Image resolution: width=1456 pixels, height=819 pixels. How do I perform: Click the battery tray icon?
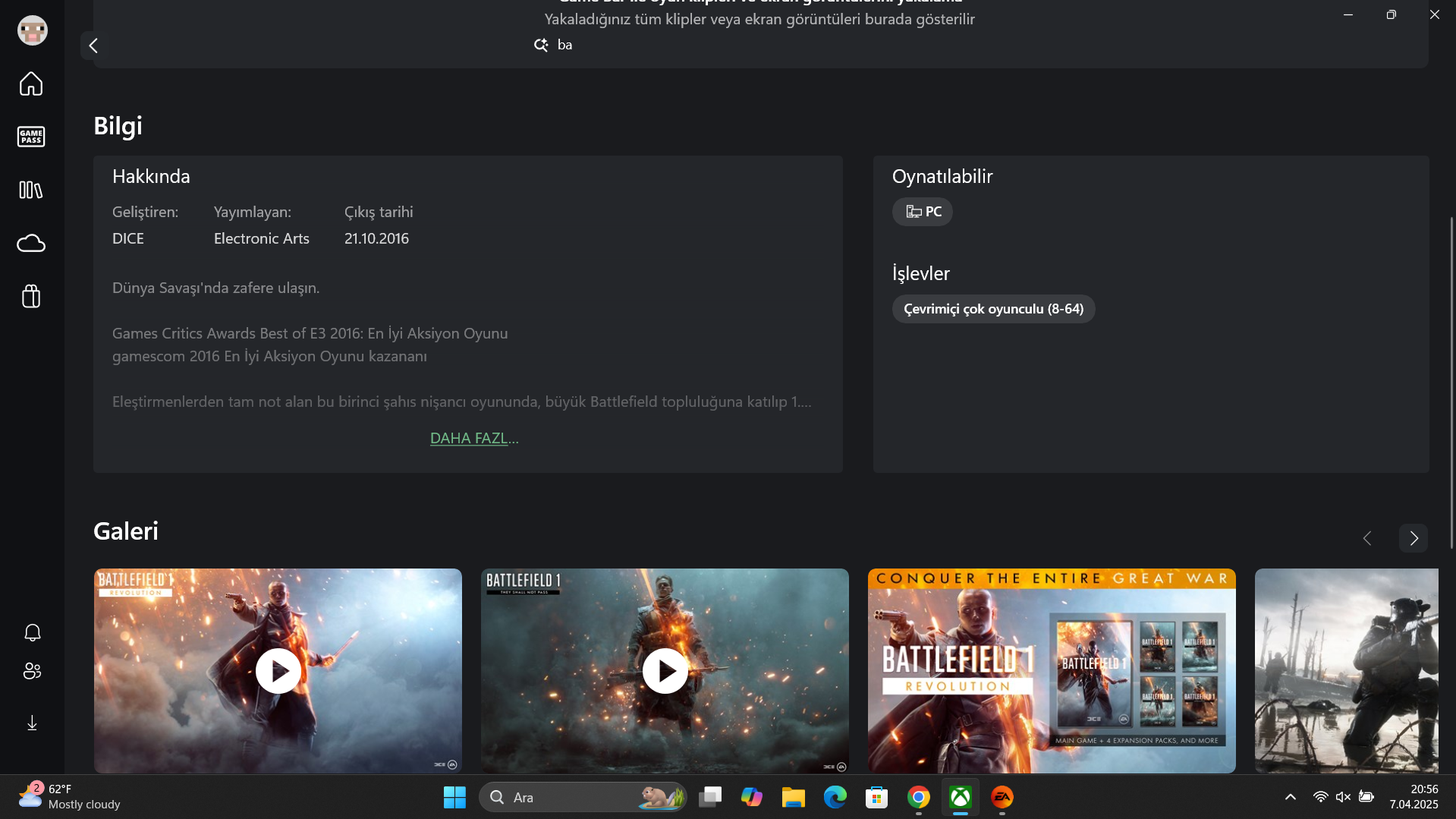click(x=1366, y=797)
